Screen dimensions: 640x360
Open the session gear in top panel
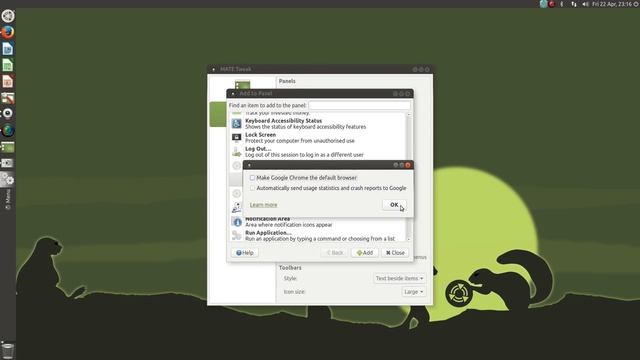coord(636,4)
